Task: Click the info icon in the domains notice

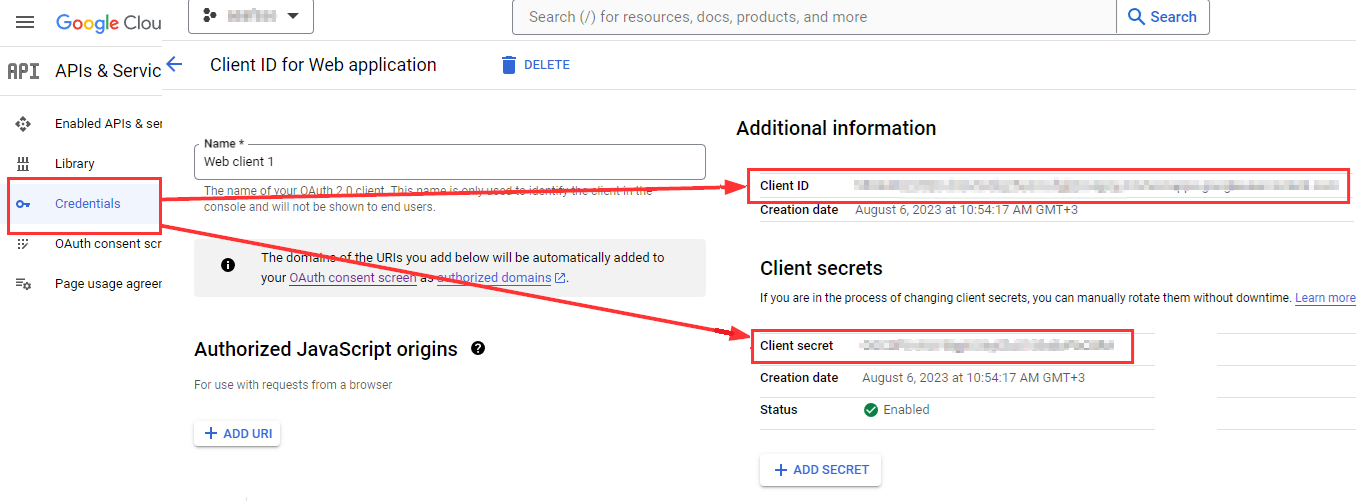Action: 228,265
